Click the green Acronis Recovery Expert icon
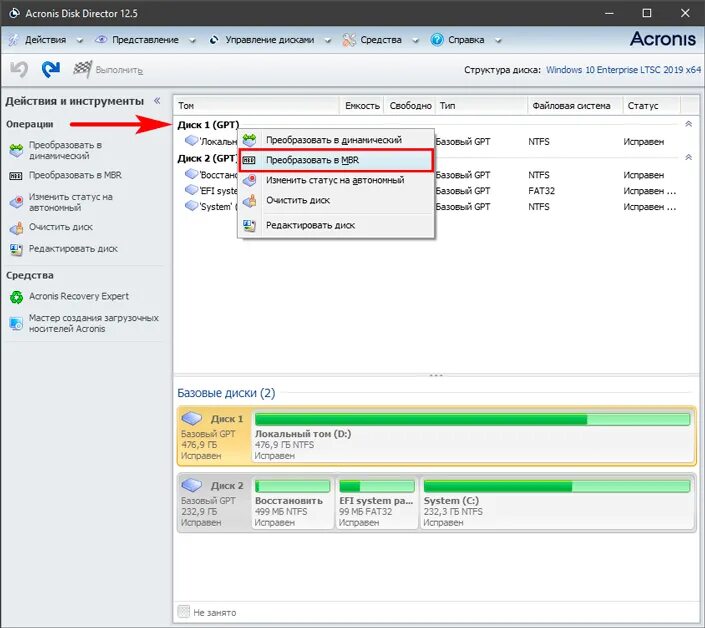The width and height of the screenshot is (705, 628). point(17,297)
